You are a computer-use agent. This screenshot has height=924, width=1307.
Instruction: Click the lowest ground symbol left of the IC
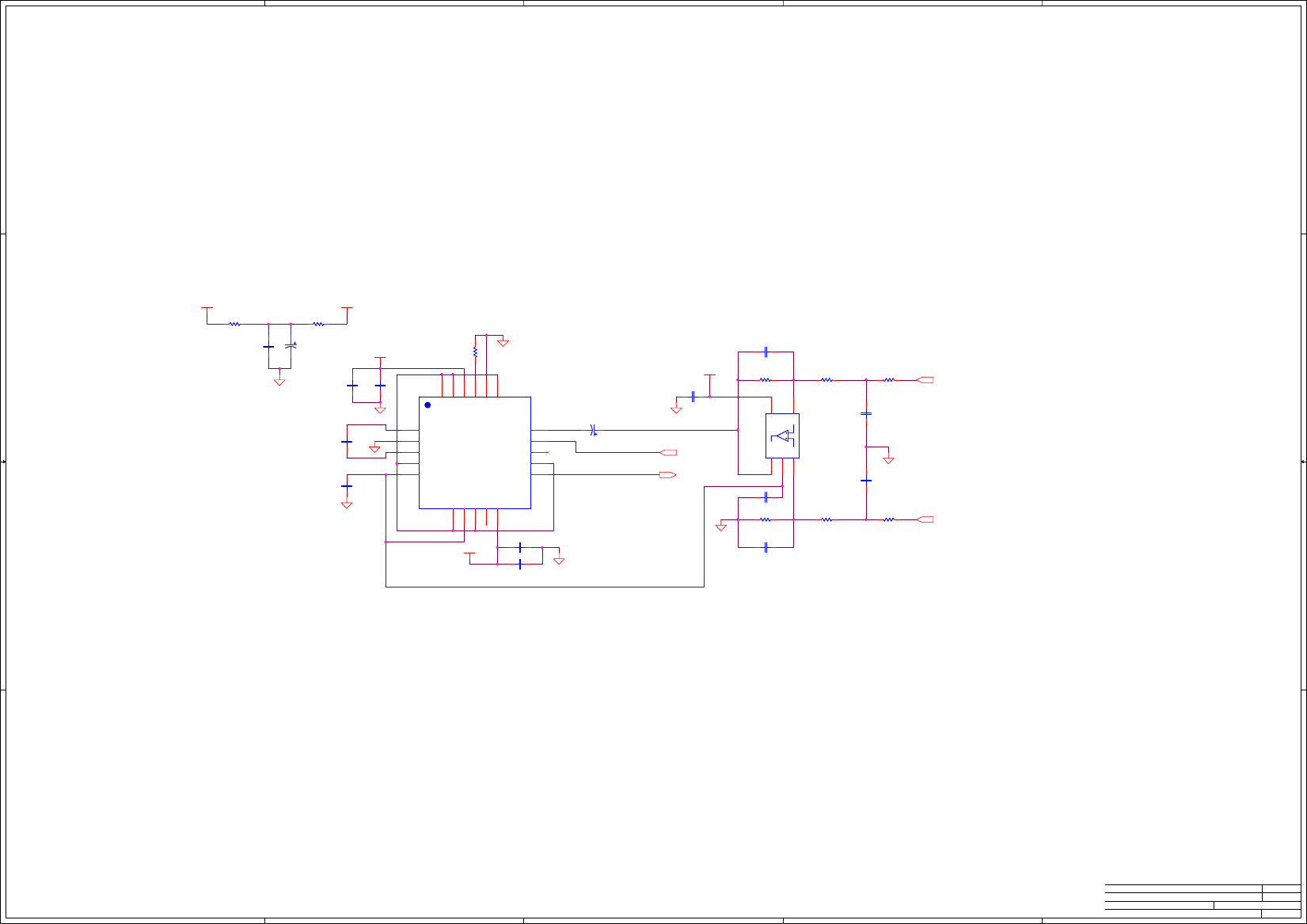click(346, 504)
